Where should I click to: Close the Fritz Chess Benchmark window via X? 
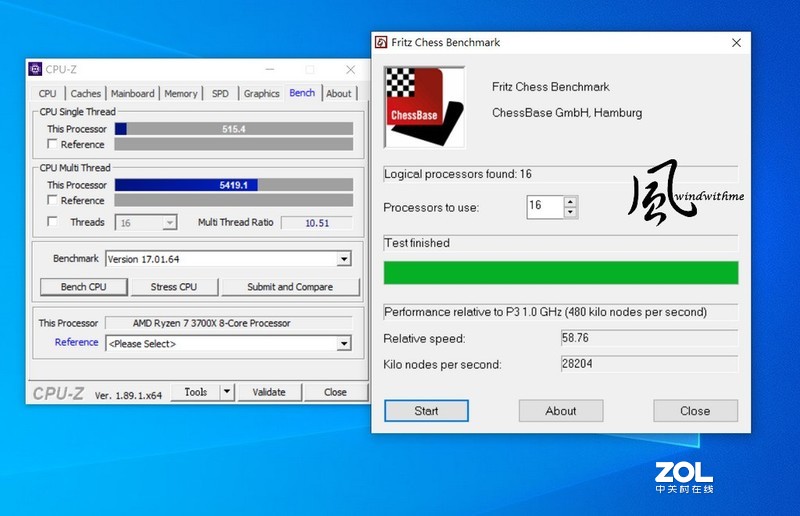(736, 43)
